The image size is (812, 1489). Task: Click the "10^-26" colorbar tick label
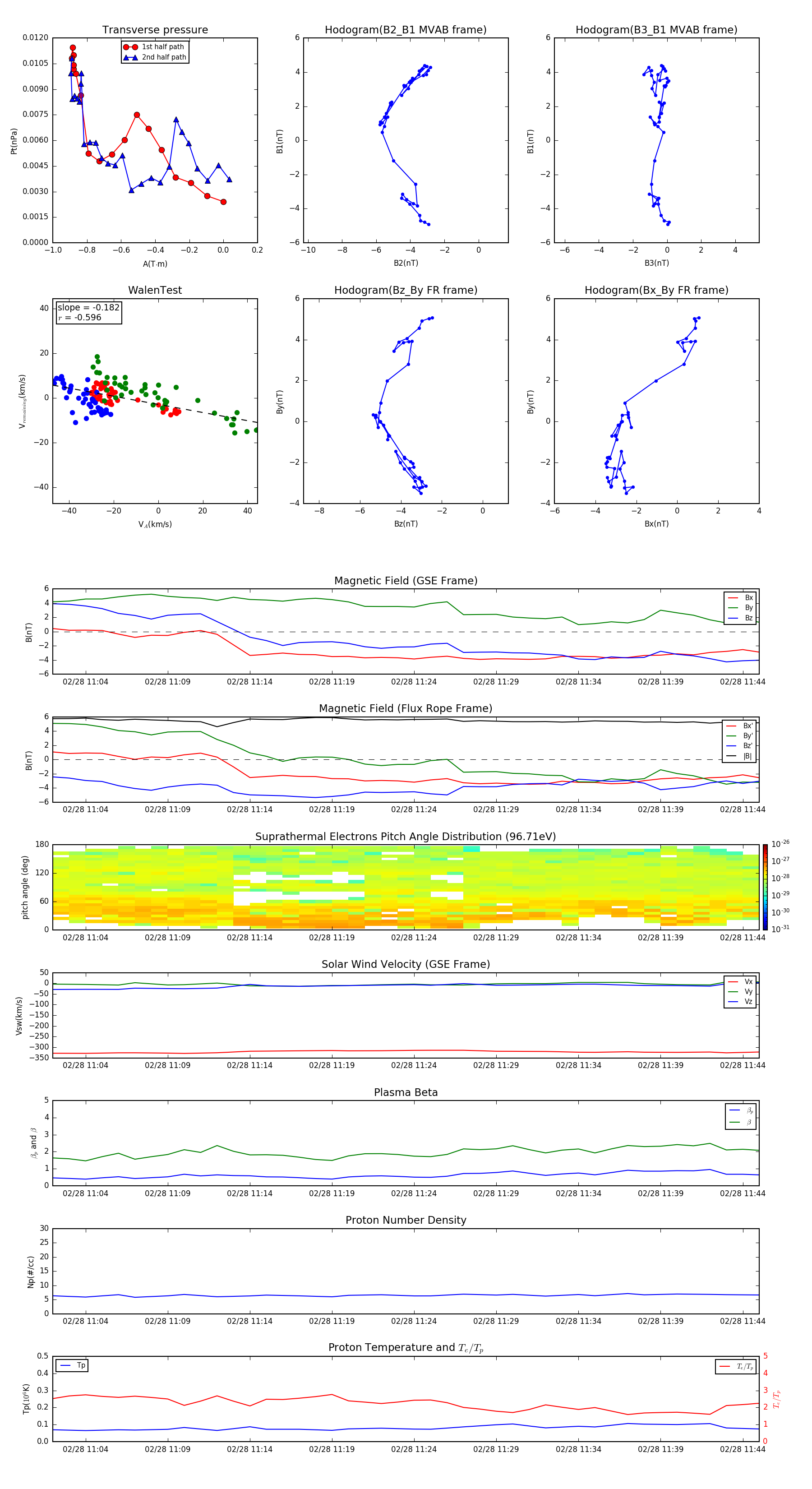click(x=780, y=844)
